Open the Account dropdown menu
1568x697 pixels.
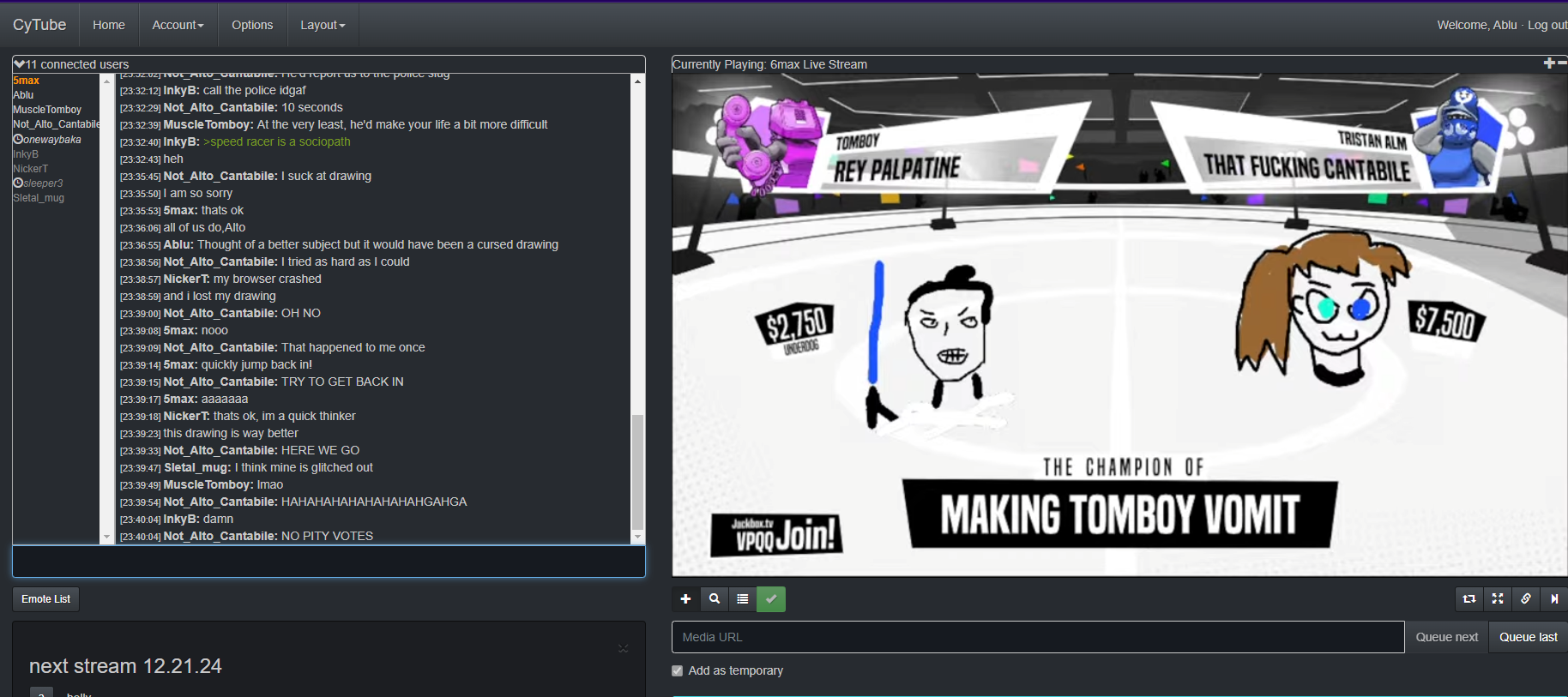click(x=178, y=25)
